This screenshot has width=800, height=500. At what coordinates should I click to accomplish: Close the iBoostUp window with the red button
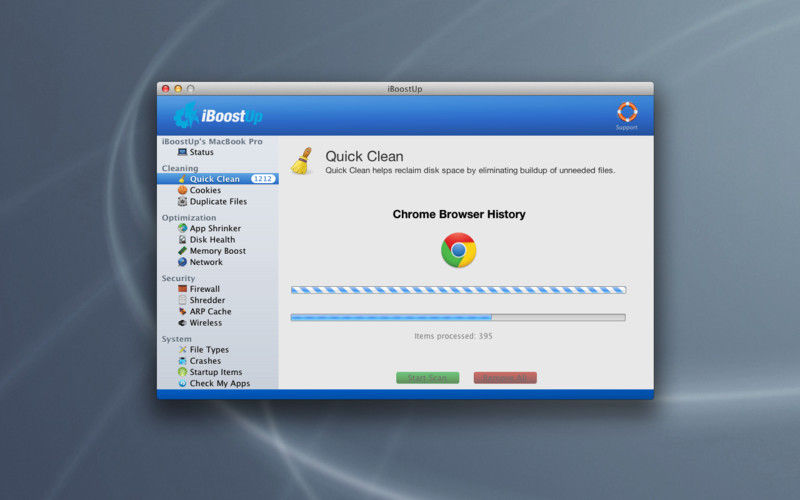[166, 89]
